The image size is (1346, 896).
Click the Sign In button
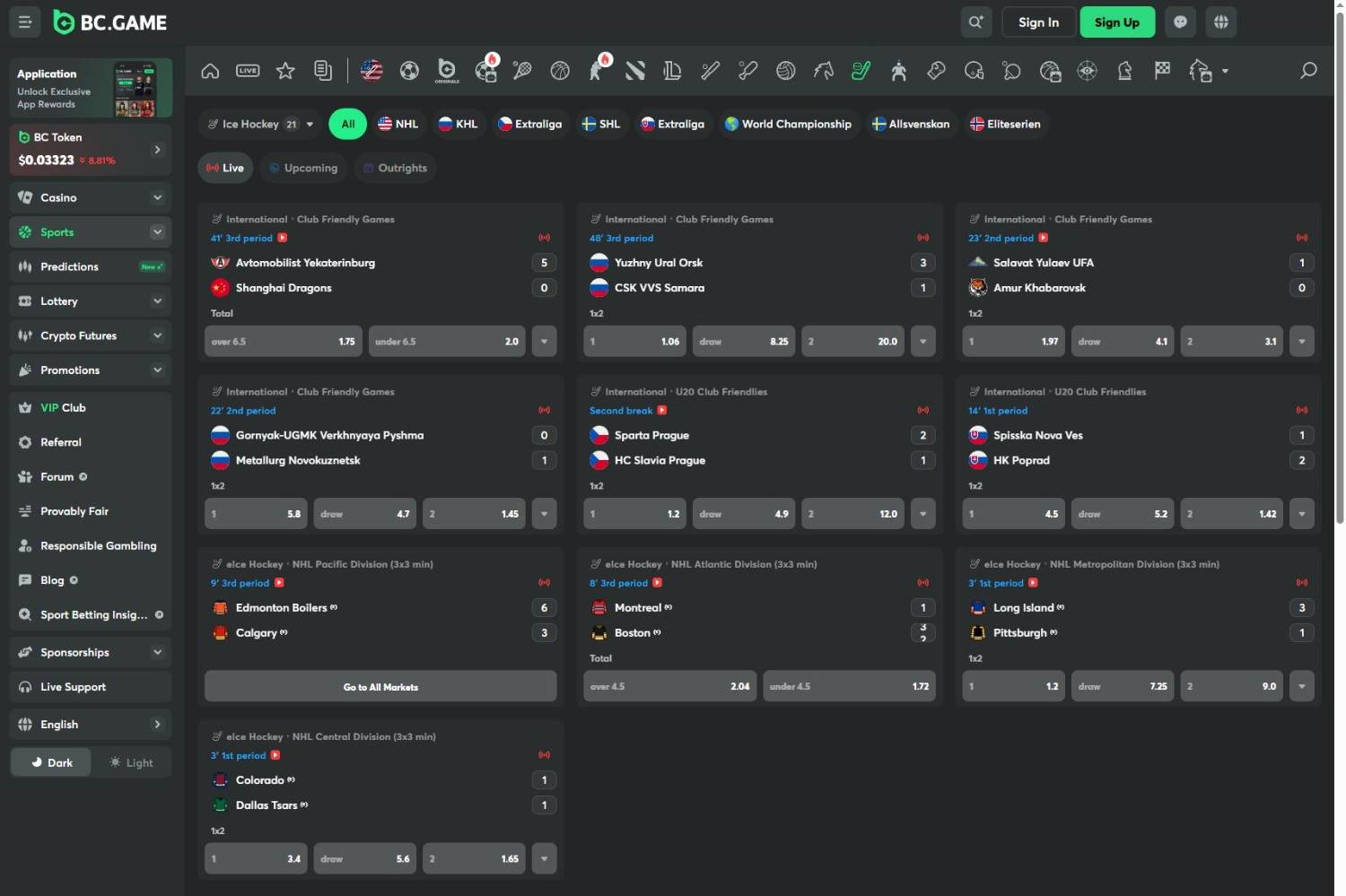1038,22
